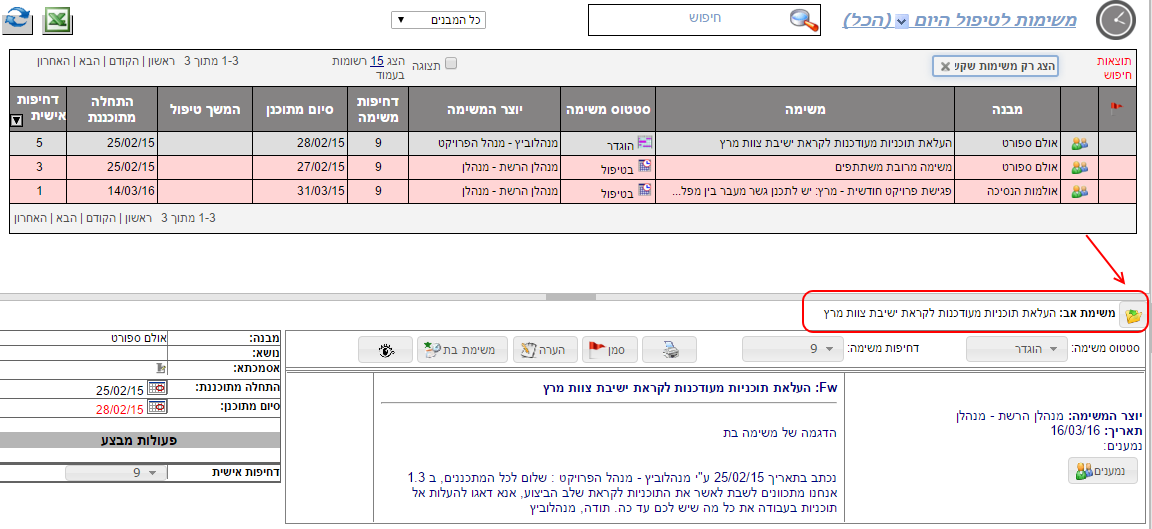Click inside the חיפוש search field
This screenshot has height=529, width=1152.
688,19
